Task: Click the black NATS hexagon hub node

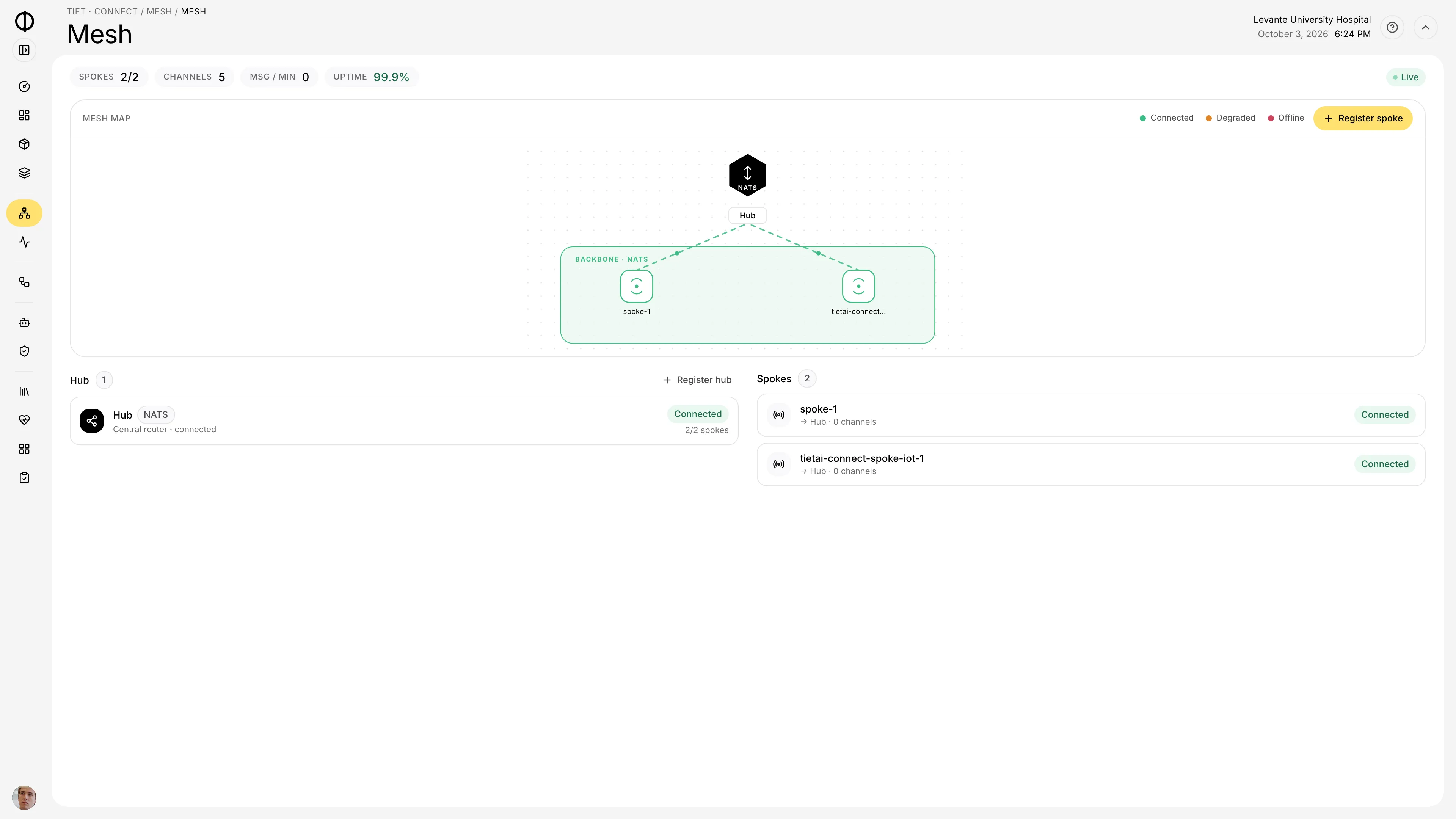Action: coord(747,175)
